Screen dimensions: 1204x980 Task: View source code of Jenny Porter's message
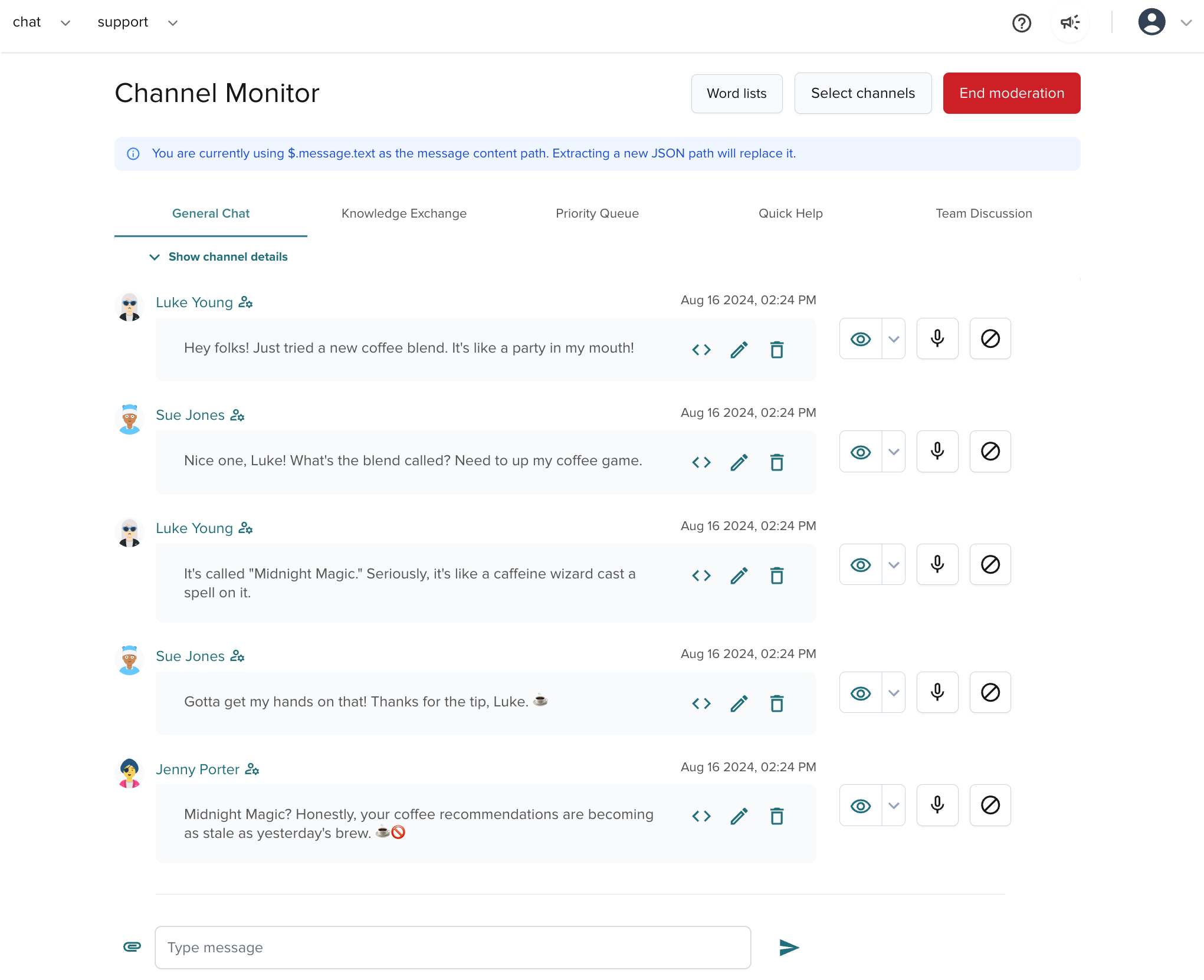[701, 816]
